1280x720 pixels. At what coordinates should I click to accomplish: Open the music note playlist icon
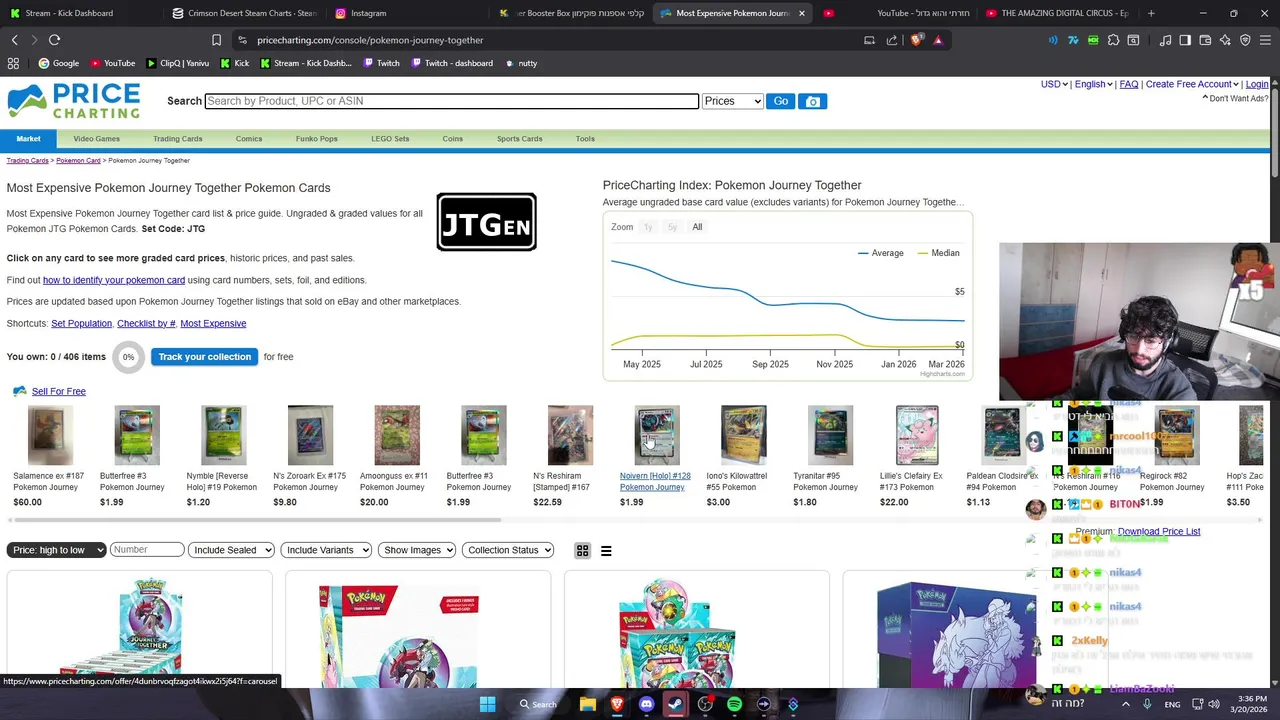1165,40
